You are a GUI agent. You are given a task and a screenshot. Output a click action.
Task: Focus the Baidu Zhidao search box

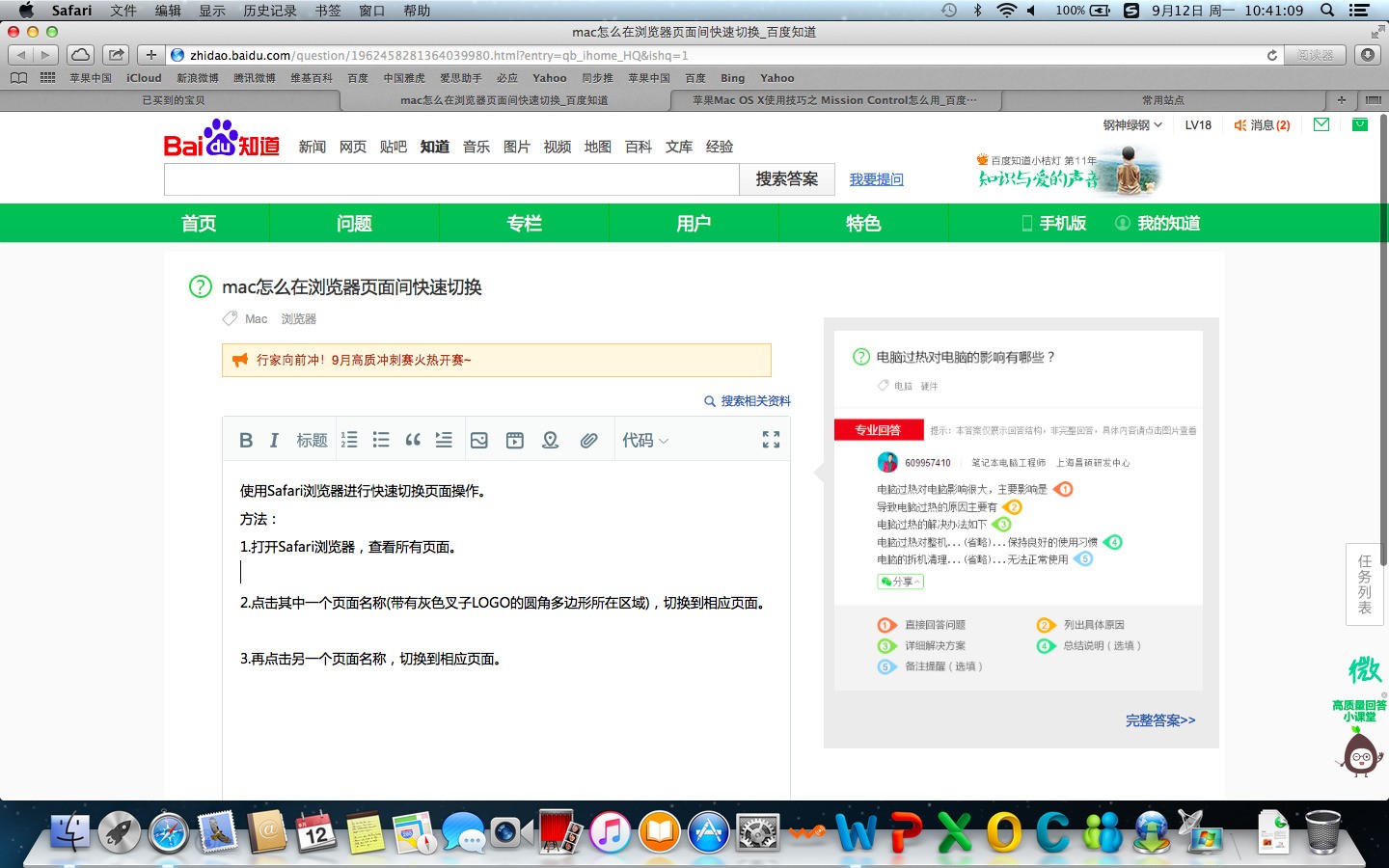click(x=451, y=179)
